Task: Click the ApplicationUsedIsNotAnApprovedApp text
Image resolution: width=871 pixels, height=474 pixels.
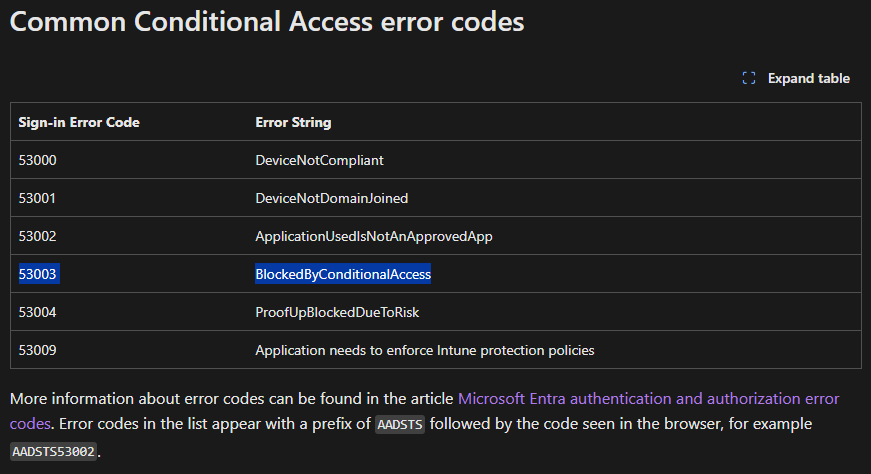Action: 374,236
